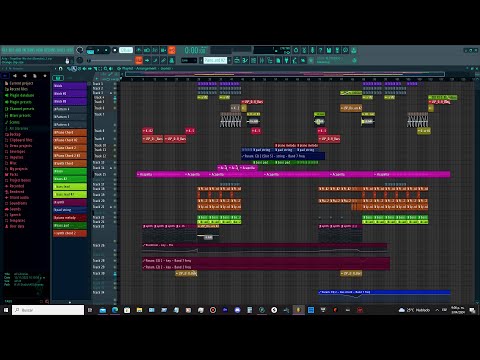
Task: Expand Channel presets in the browser
Action: point(20,109)
